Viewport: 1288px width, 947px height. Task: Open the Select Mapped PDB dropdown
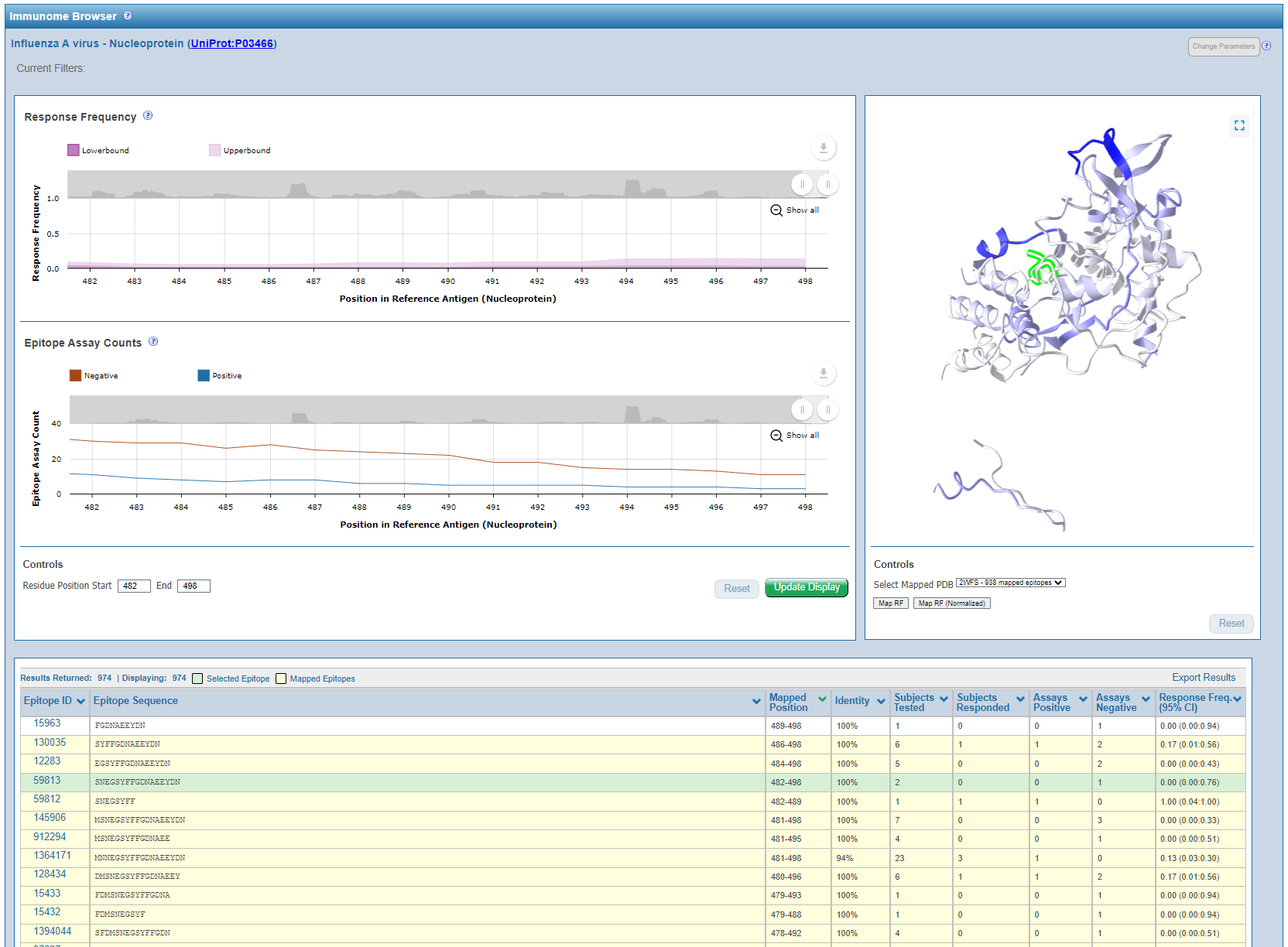point(1010,583)
